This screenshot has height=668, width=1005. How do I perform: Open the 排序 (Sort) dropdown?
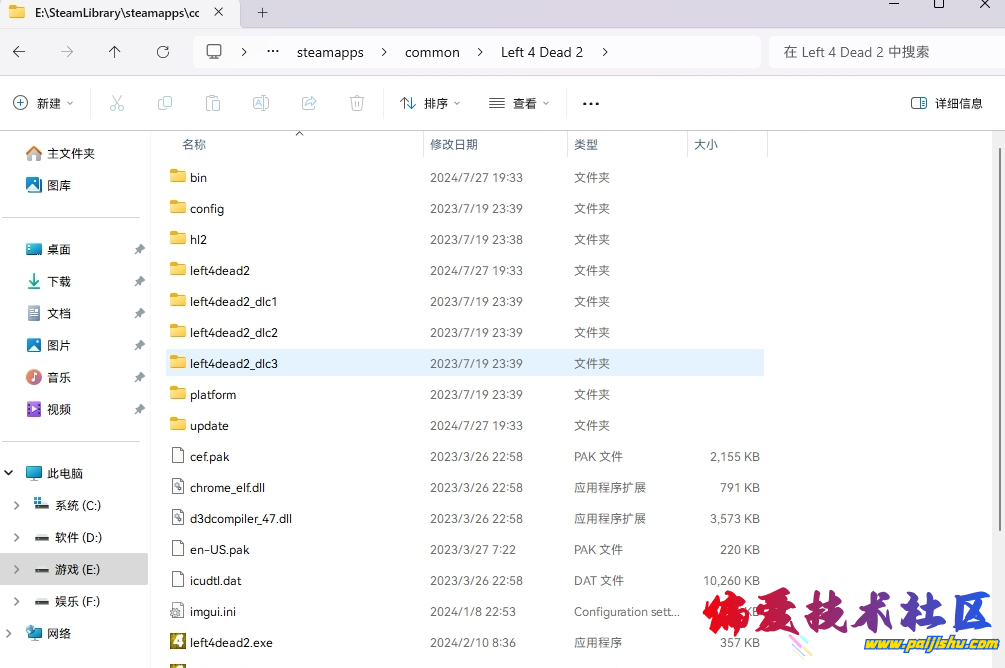click(x=430, y=103)
